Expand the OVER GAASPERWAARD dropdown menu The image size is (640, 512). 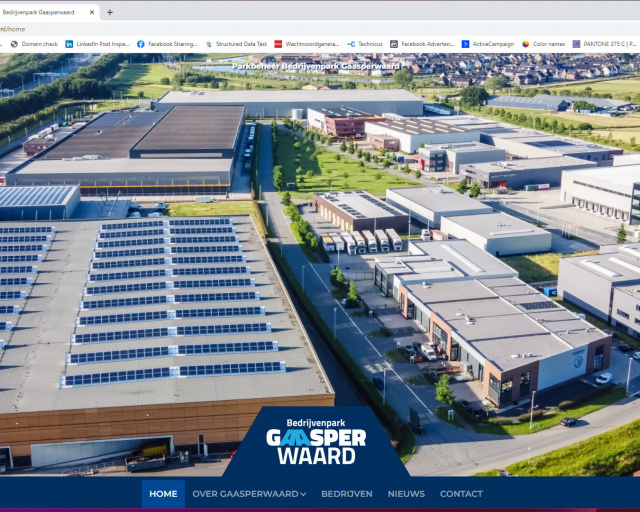click(250, 494)
